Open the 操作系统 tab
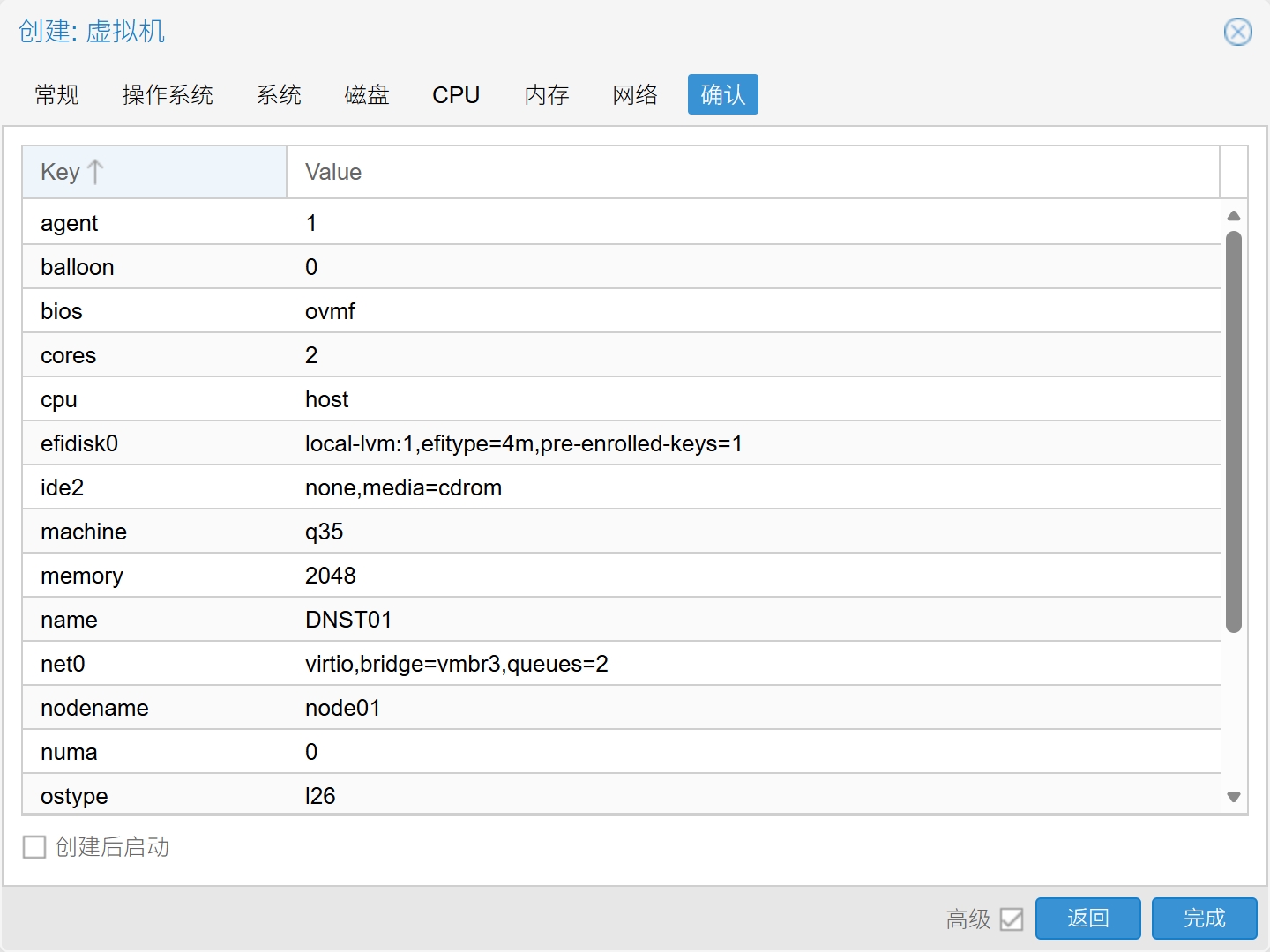The image size is (1270, 952). click(168, 95)
